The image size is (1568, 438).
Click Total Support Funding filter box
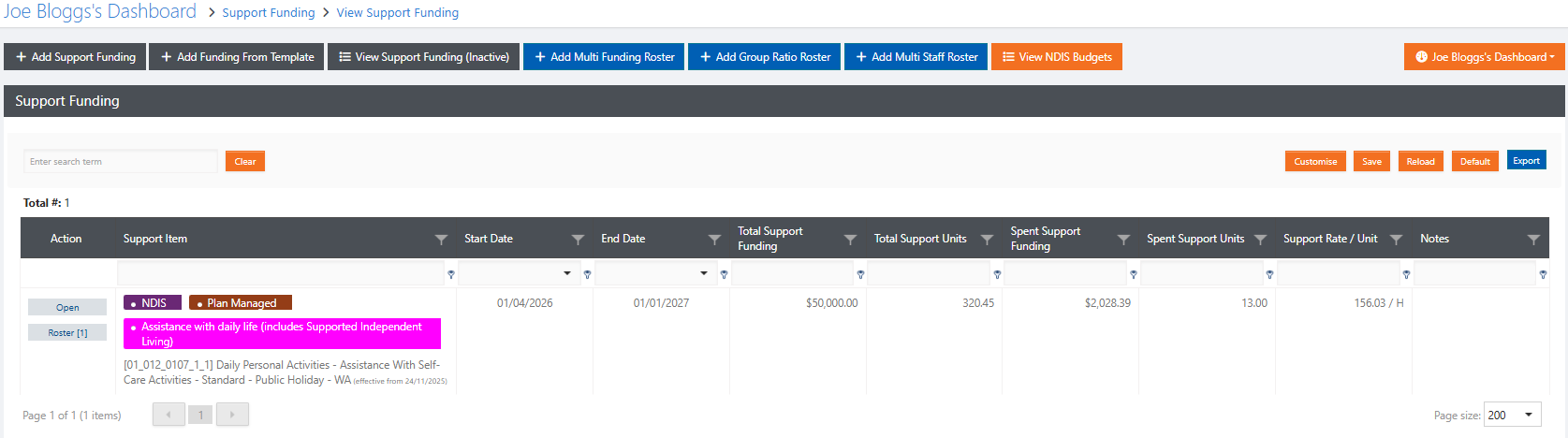coord(792,274)
